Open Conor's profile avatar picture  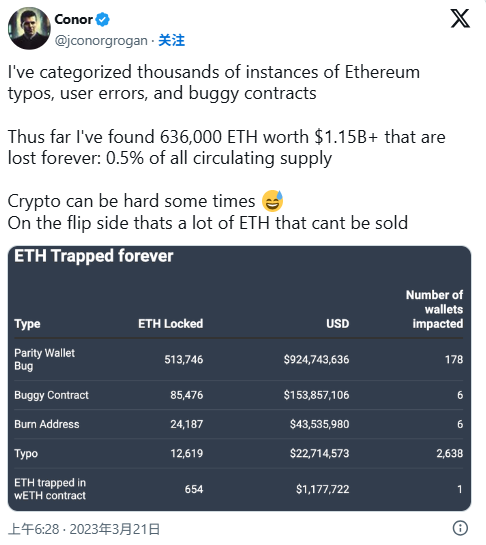pyautogui.click(x=29, y=29)
